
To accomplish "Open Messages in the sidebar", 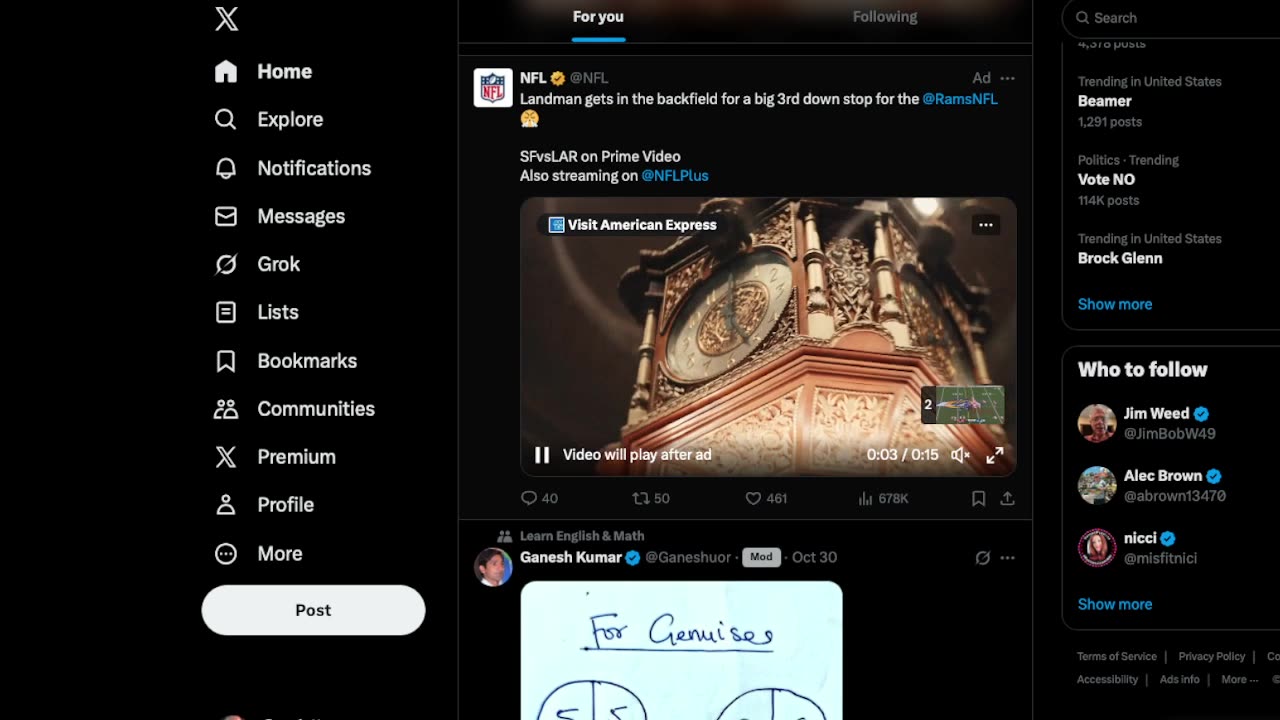I will (279, 216).
